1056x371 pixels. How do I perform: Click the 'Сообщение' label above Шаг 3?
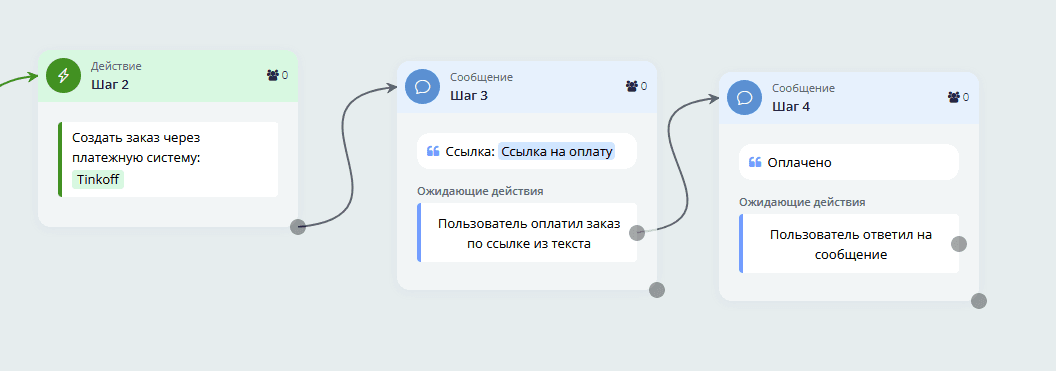(482, 77)
